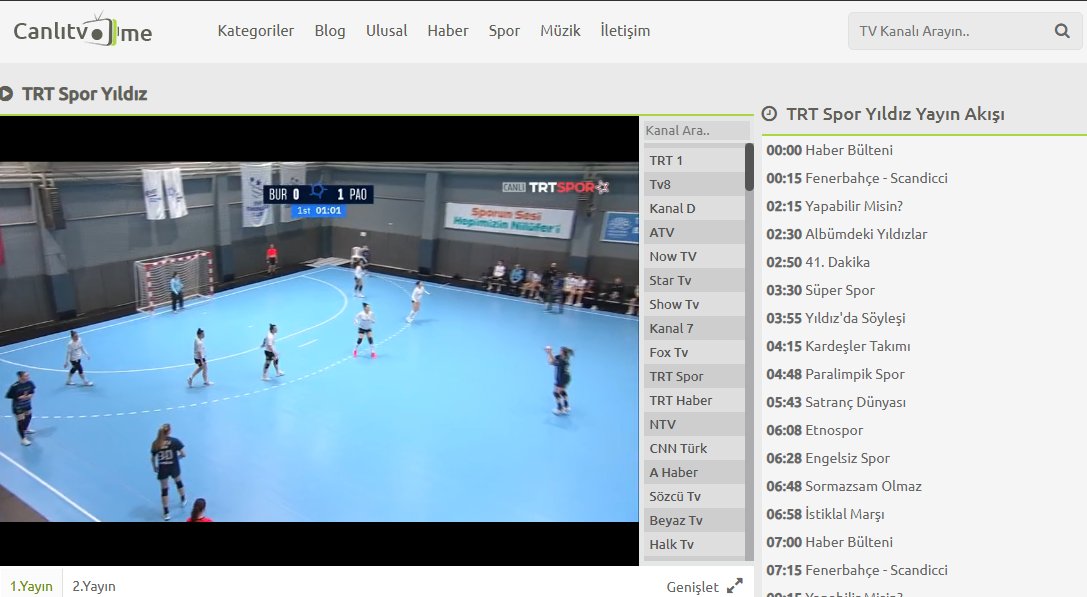
Task: Click the Genişlet button
Action: (704, 587)
